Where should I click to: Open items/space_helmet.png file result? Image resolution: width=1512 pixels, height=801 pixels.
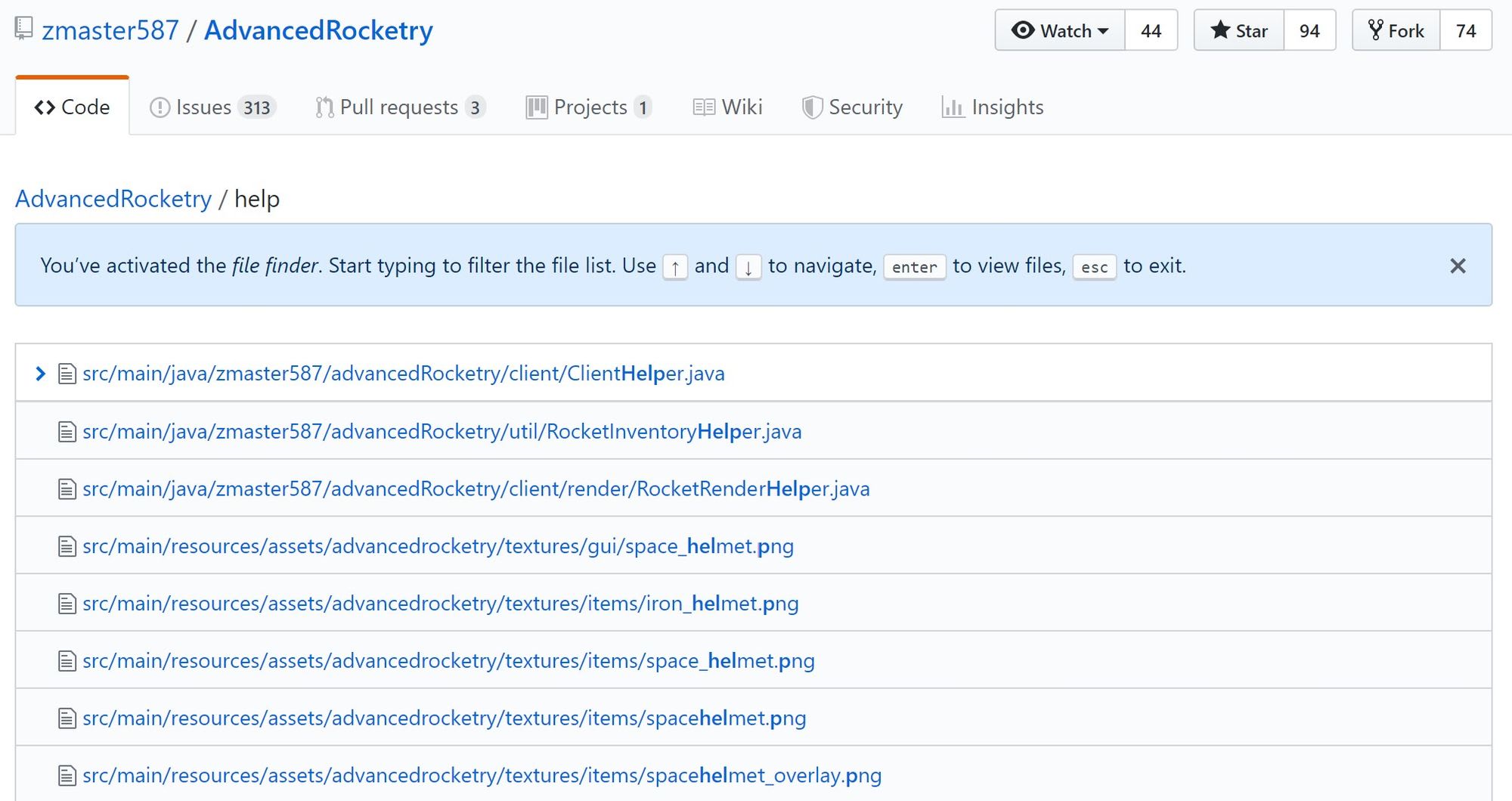tap(448, 661)
